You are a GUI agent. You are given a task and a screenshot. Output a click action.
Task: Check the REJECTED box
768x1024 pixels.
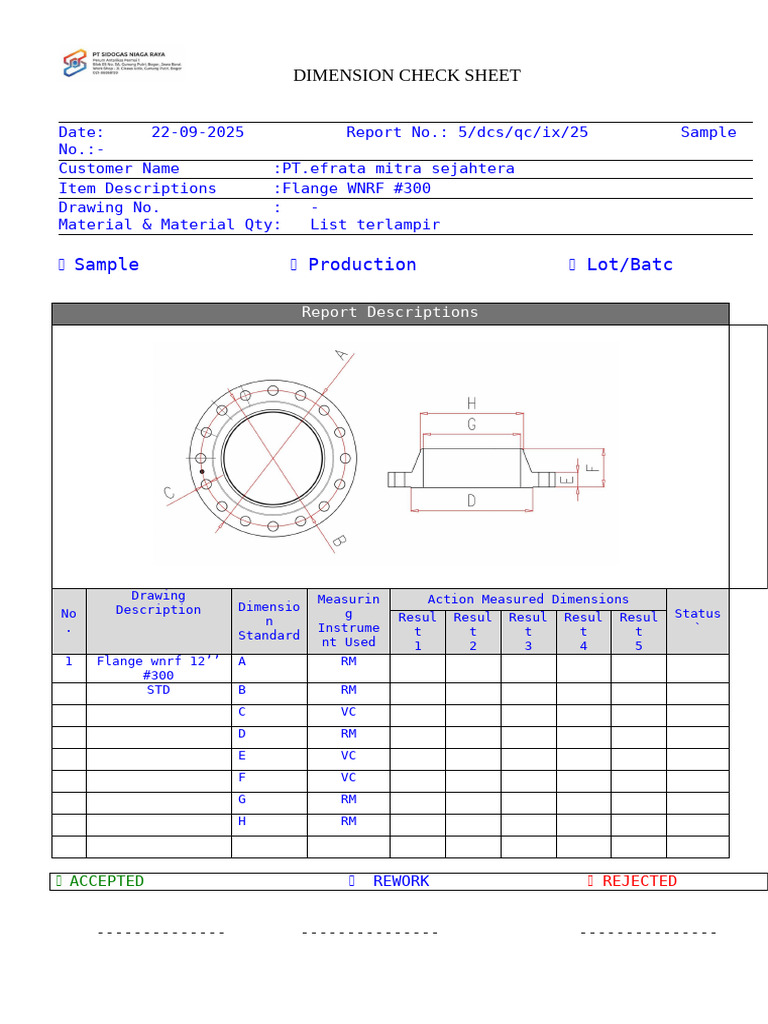(x=590, y=881)
